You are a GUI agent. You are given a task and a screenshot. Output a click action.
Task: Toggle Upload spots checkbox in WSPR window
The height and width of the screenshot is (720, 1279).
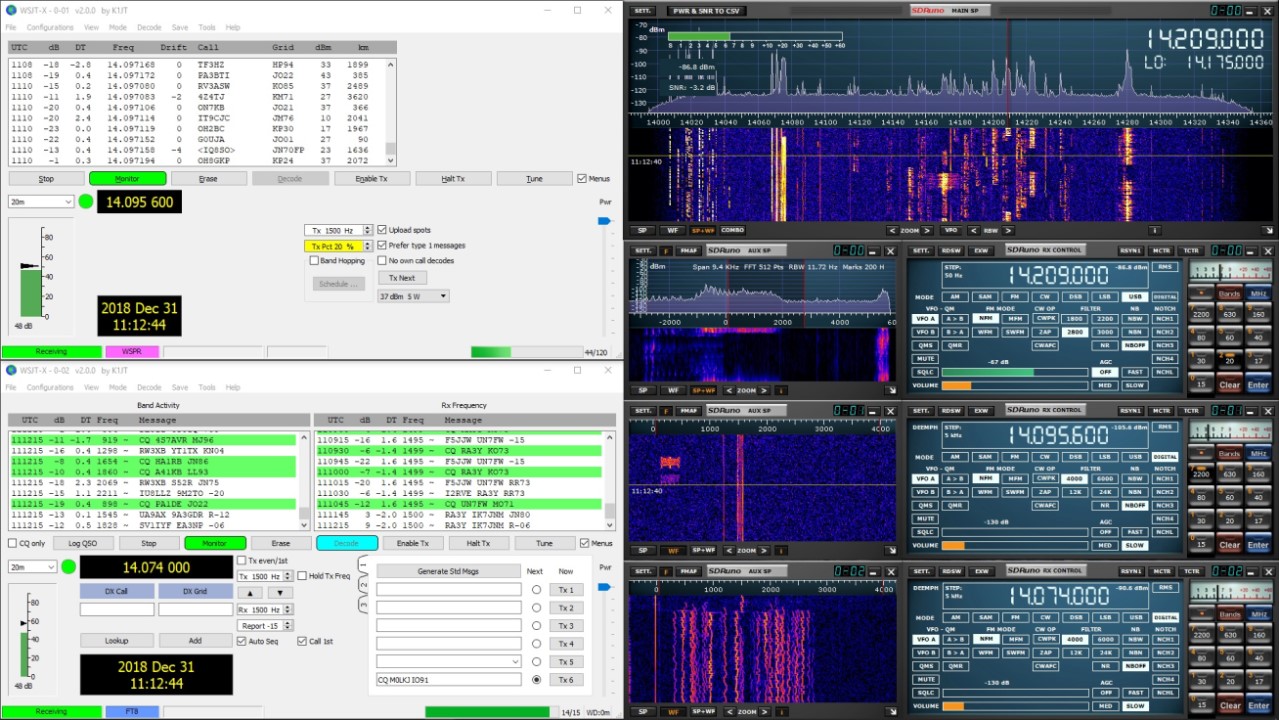point(382,230)
